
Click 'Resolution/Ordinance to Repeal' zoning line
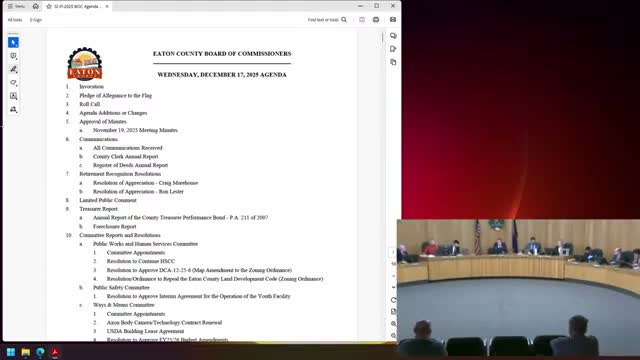(215, 279)
